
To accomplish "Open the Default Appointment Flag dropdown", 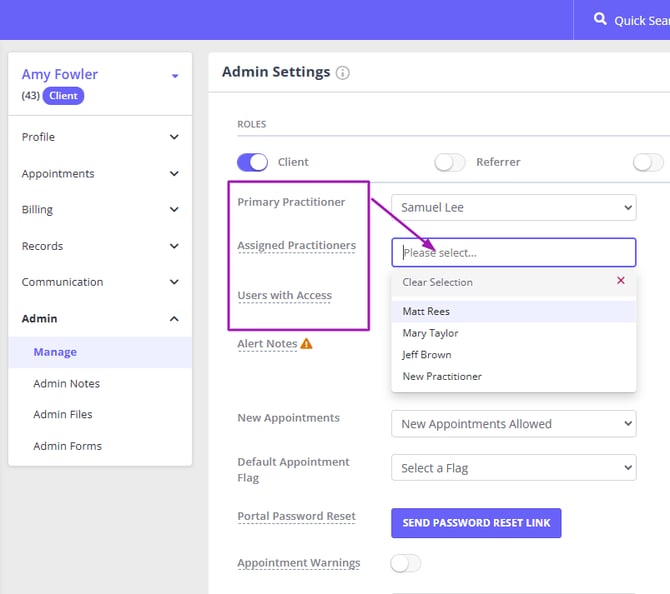I will pyautogui.click(x=513, y=468).
